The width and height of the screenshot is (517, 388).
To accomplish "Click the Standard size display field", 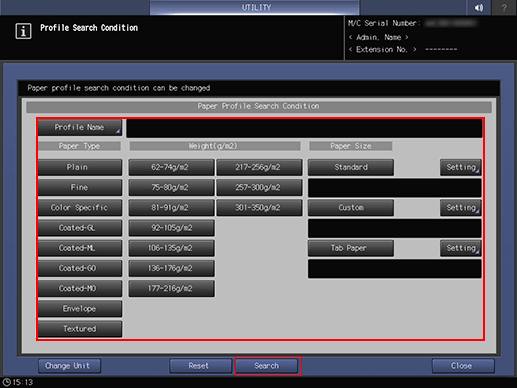I will pos(395,188).
